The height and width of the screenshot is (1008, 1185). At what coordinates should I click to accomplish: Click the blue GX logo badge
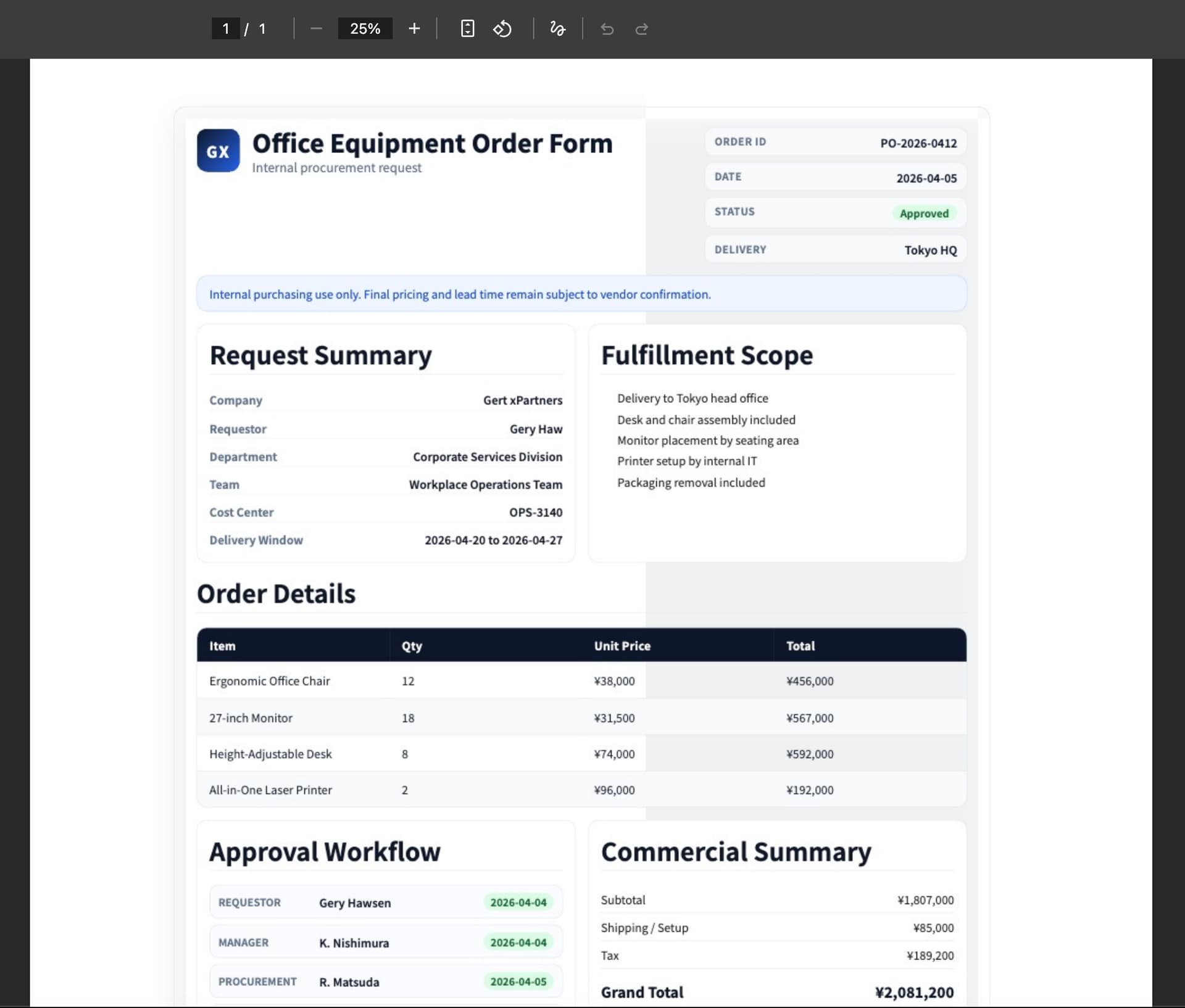[218, 151]
